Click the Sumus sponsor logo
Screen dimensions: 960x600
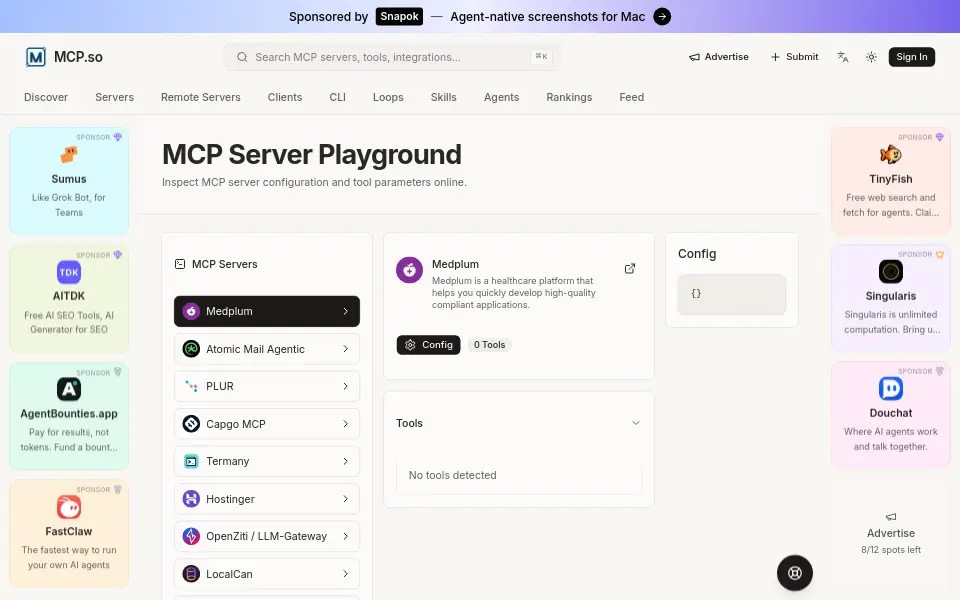point(69,154)
